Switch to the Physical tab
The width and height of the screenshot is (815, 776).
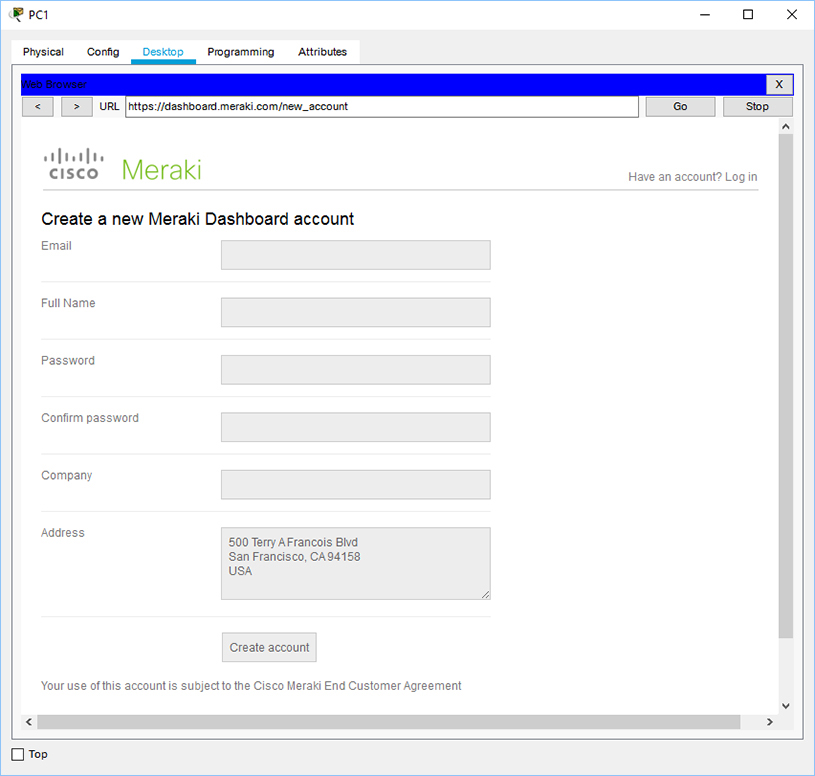tap(43, 52)
